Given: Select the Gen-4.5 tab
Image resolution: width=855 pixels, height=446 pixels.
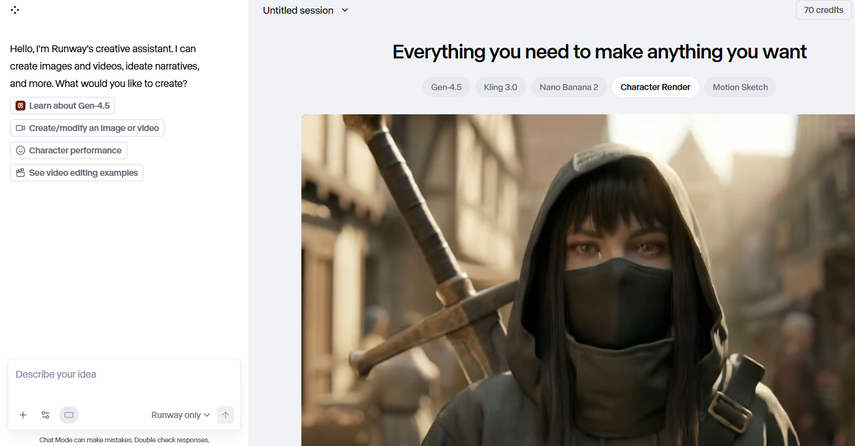Looking at the screenshot, I should [446, 87].
